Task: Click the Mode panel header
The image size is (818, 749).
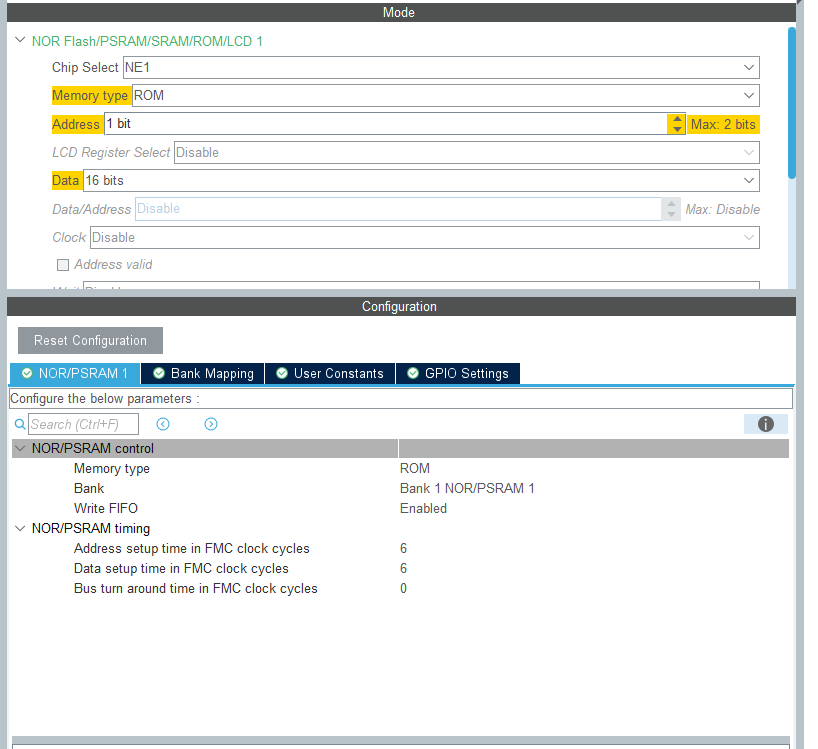Action: pyautogui.click(x=401, y=13)
